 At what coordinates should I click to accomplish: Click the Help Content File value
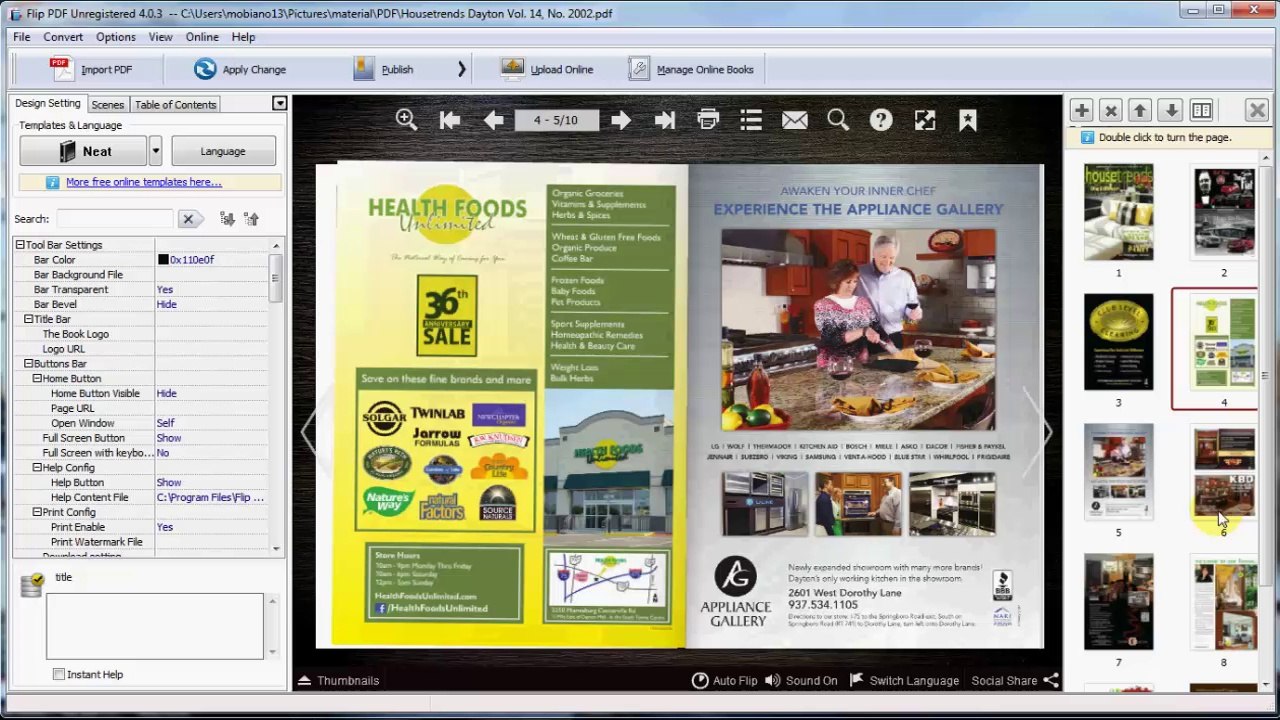point(211,497)
